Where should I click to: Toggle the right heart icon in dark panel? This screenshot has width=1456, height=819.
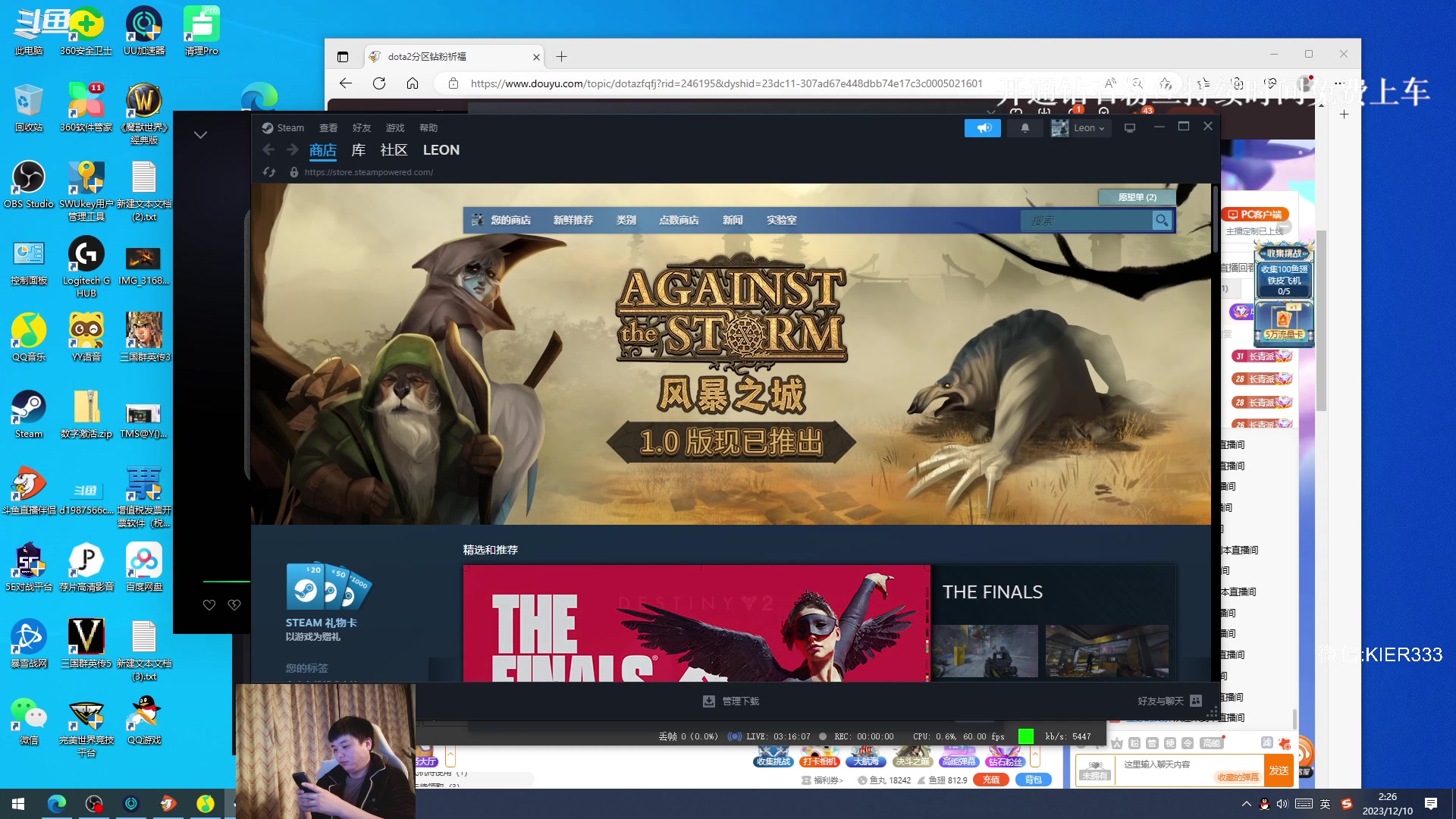click(234, 604)
